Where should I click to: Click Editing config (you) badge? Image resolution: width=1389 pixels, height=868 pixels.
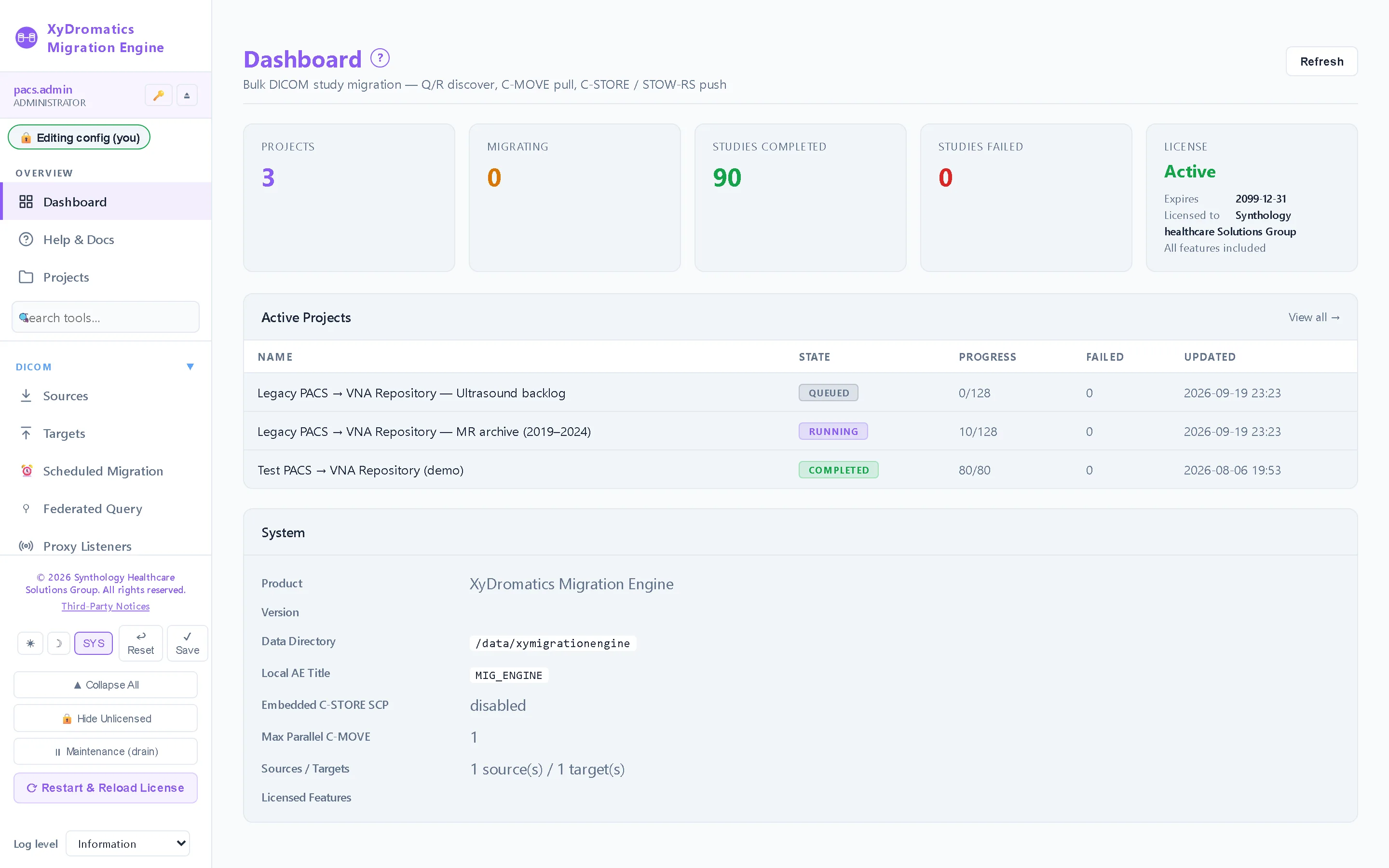(x=79, y=138)
